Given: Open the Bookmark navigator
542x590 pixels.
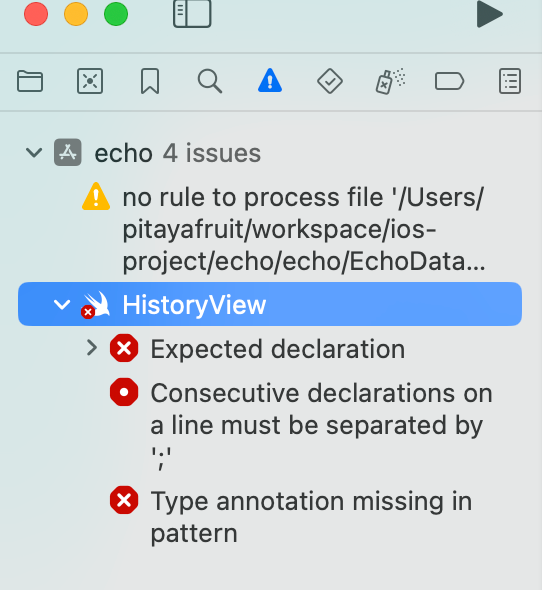Looking at the screenshot, I should (150, 81).
